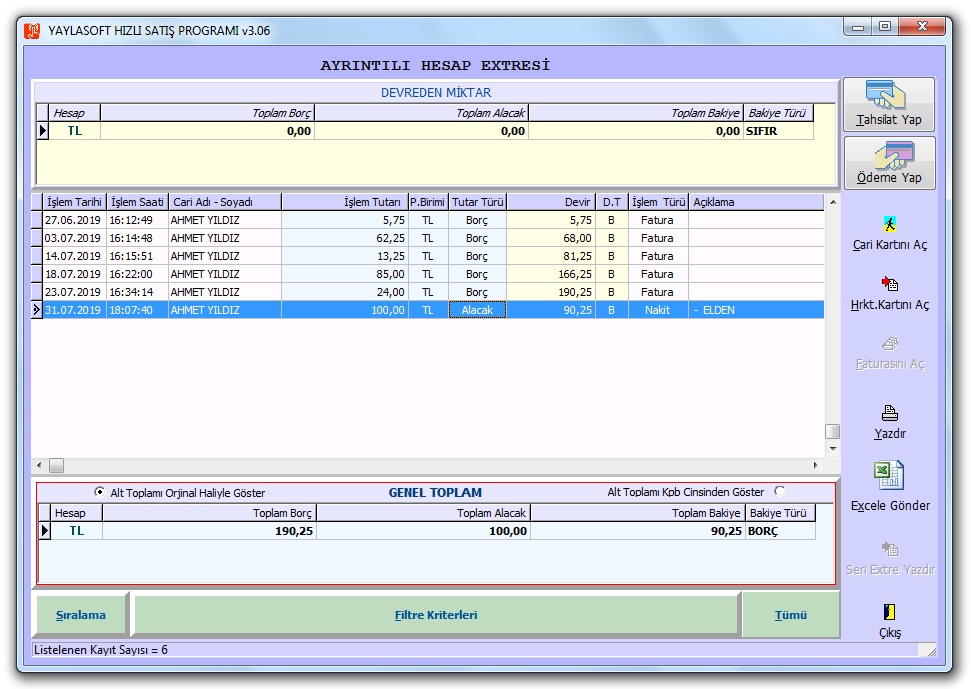Click the İşlem Türü column header

click(658, 202)
